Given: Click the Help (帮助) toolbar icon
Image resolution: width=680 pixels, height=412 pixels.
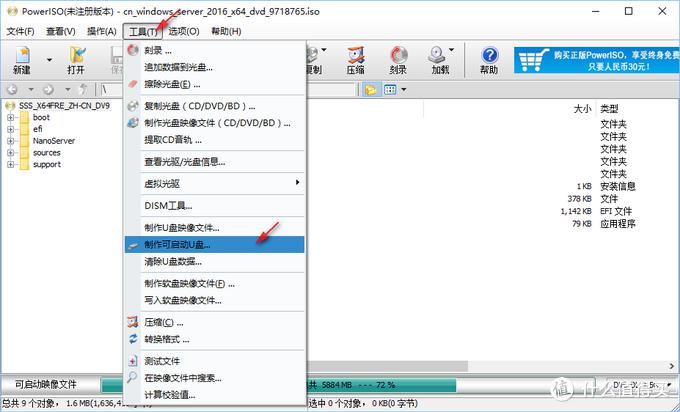Looking at the screenshot, I should (489, 60).
